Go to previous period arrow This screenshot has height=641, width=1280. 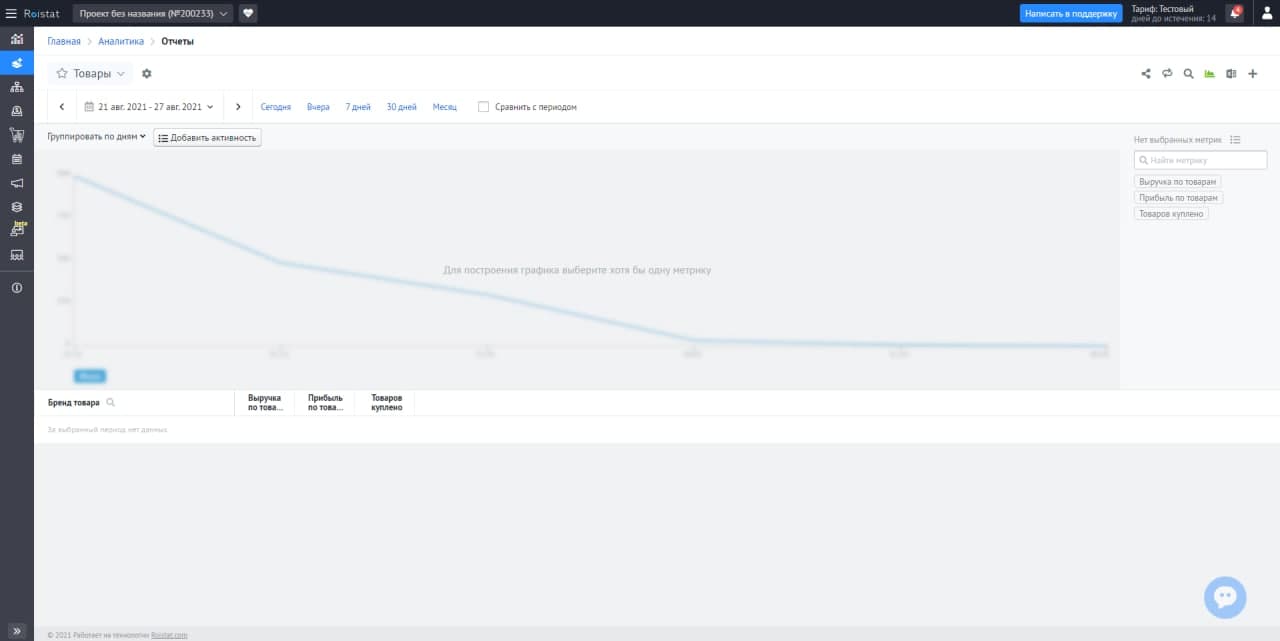coord(62,107)
